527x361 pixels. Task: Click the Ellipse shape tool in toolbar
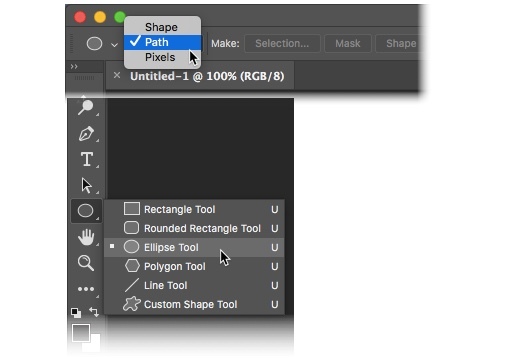click(85, 211)
